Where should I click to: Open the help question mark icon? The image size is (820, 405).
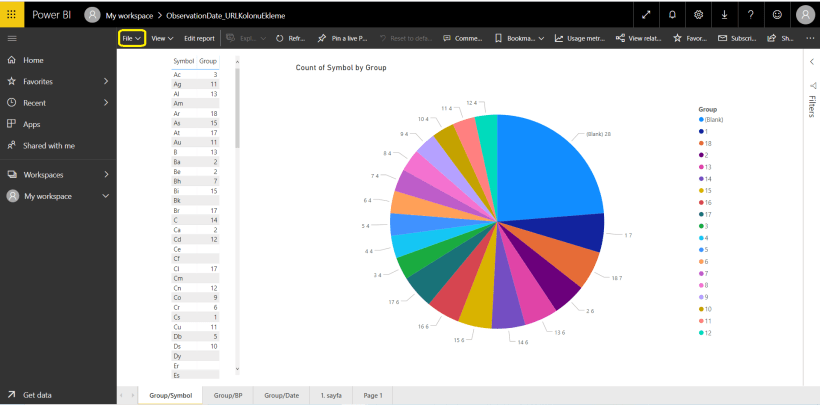(x=750, y=14)
